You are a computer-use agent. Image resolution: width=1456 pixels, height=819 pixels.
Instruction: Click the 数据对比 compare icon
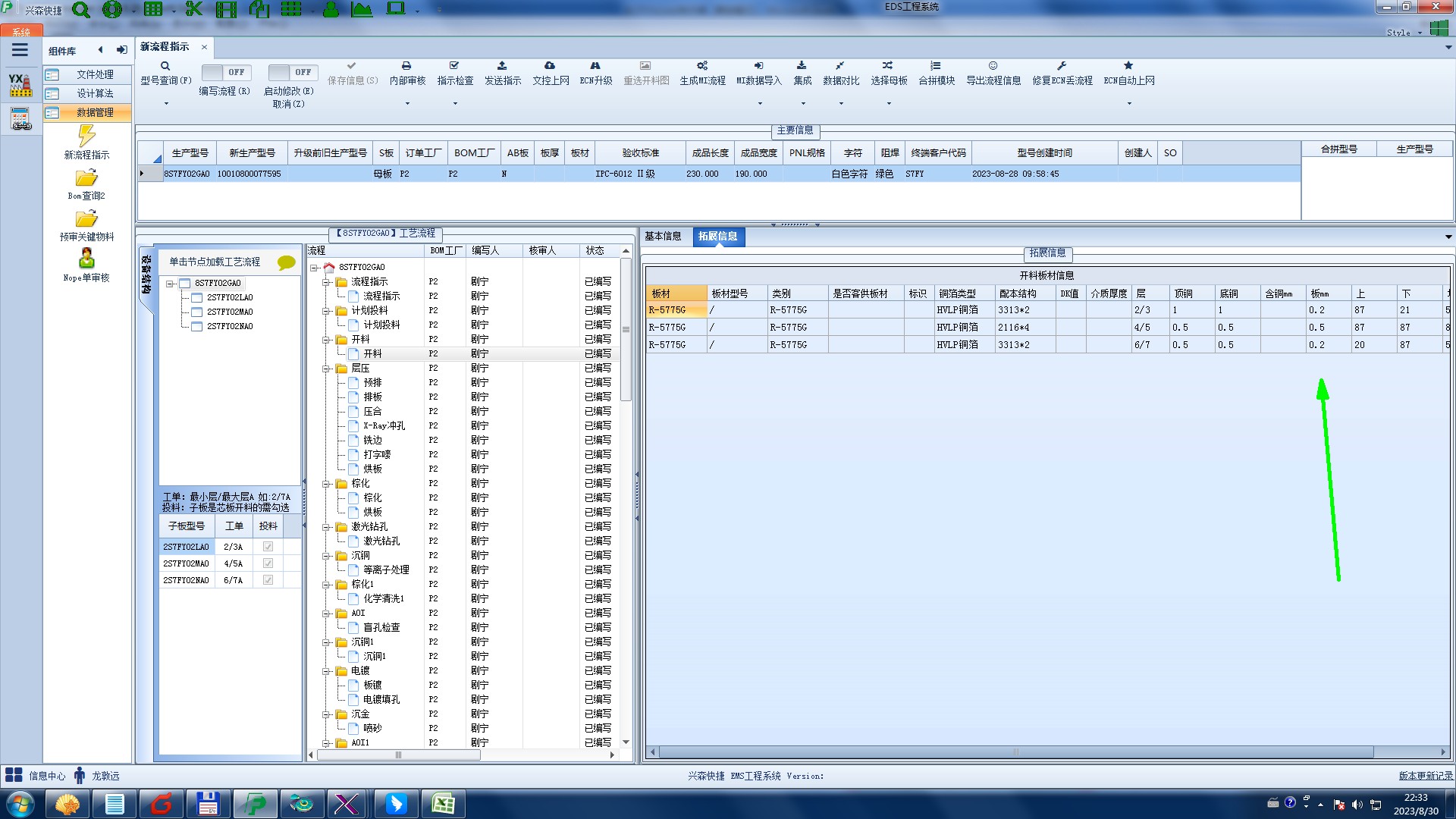[840, 66]
